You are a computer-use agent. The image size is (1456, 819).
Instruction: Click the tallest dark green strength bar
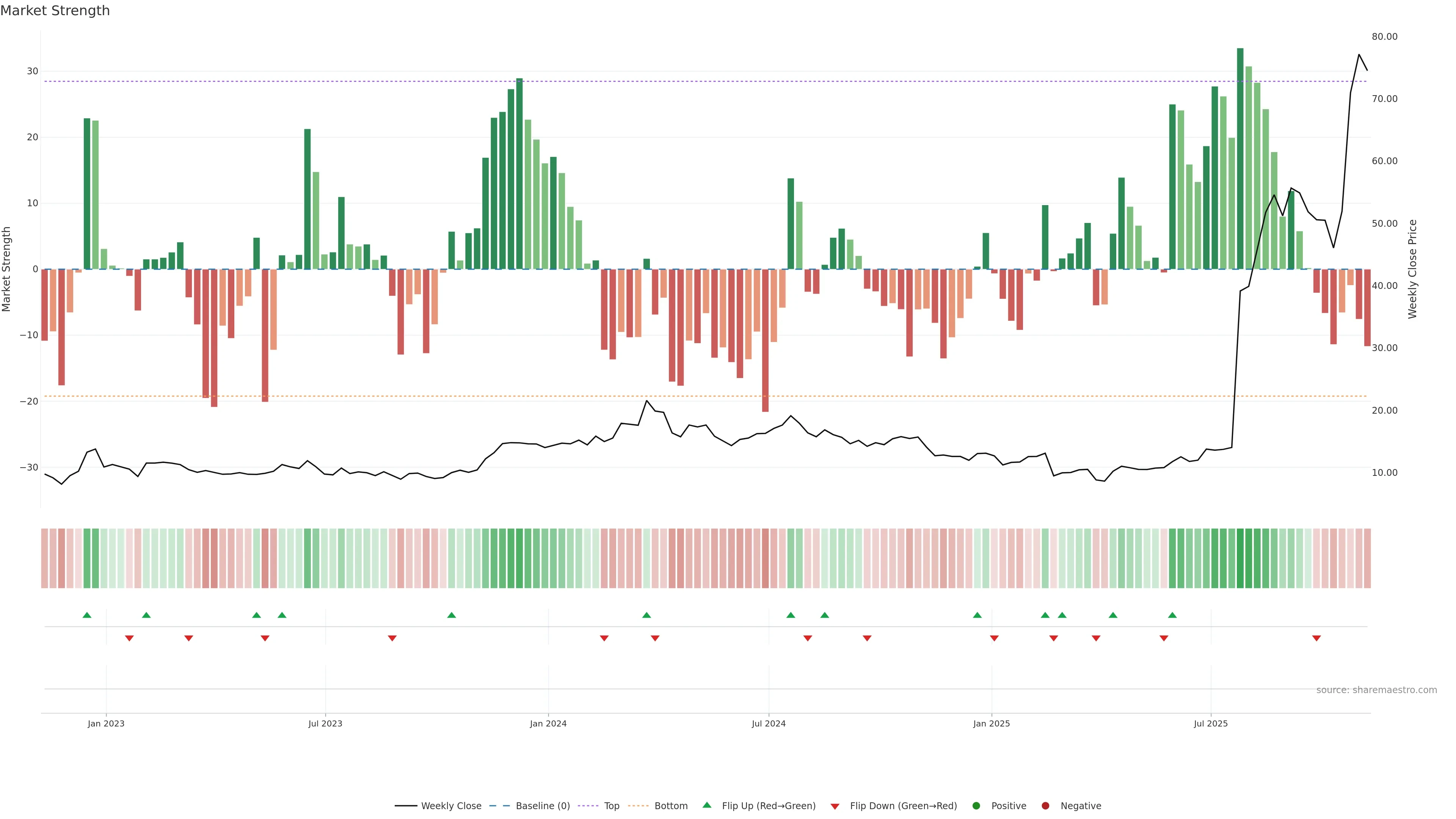tap(1240, 158)
